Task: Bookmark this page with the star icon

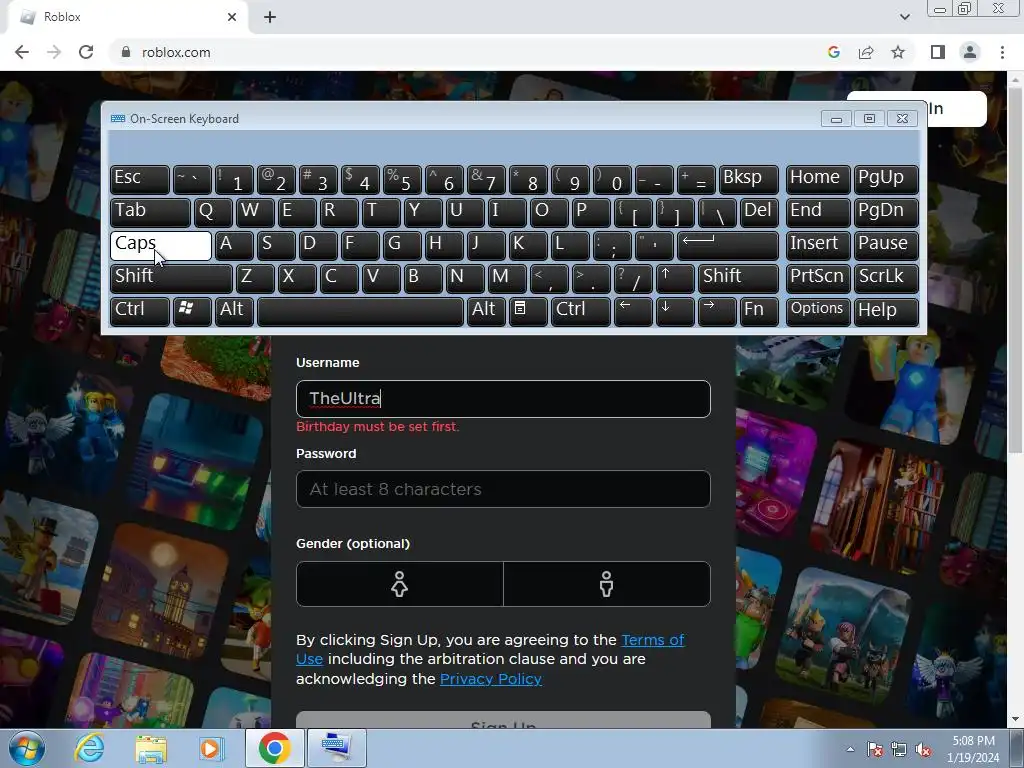Action: 898,52
